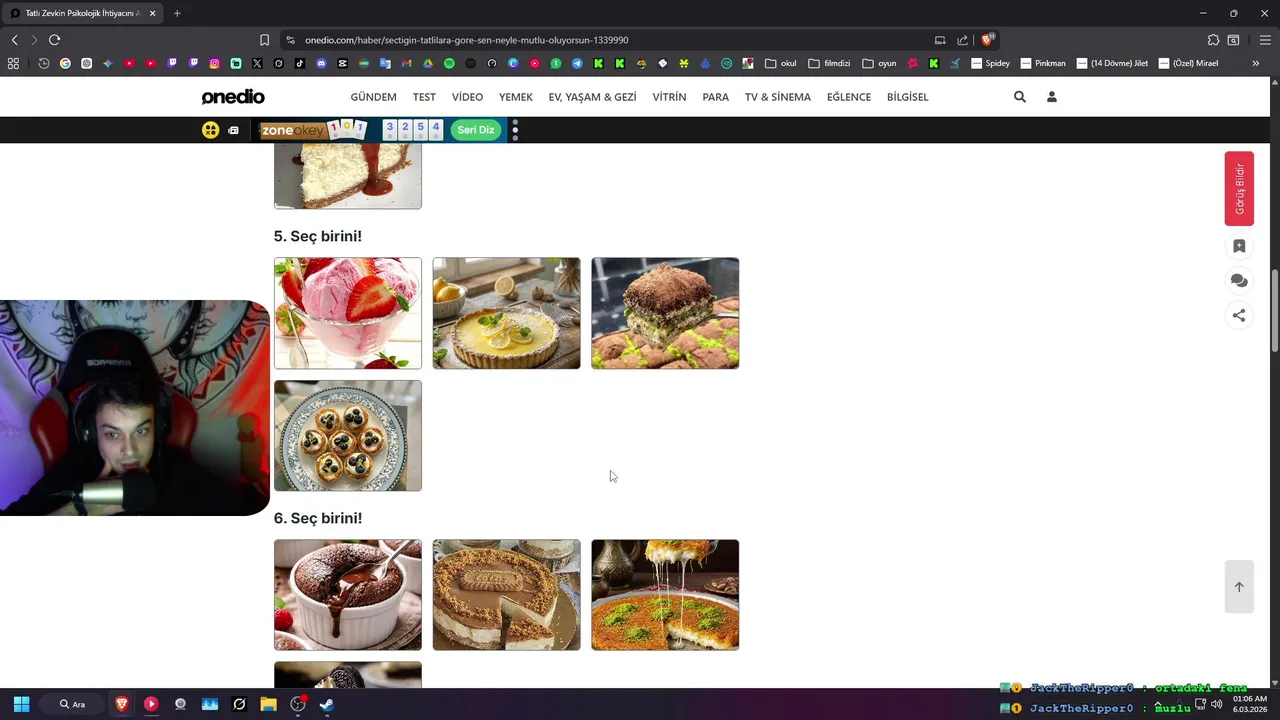Viewport: 1280px width, 720px height.
Task: Go to TV & SİNEMA section
Action: pos(777,97)
